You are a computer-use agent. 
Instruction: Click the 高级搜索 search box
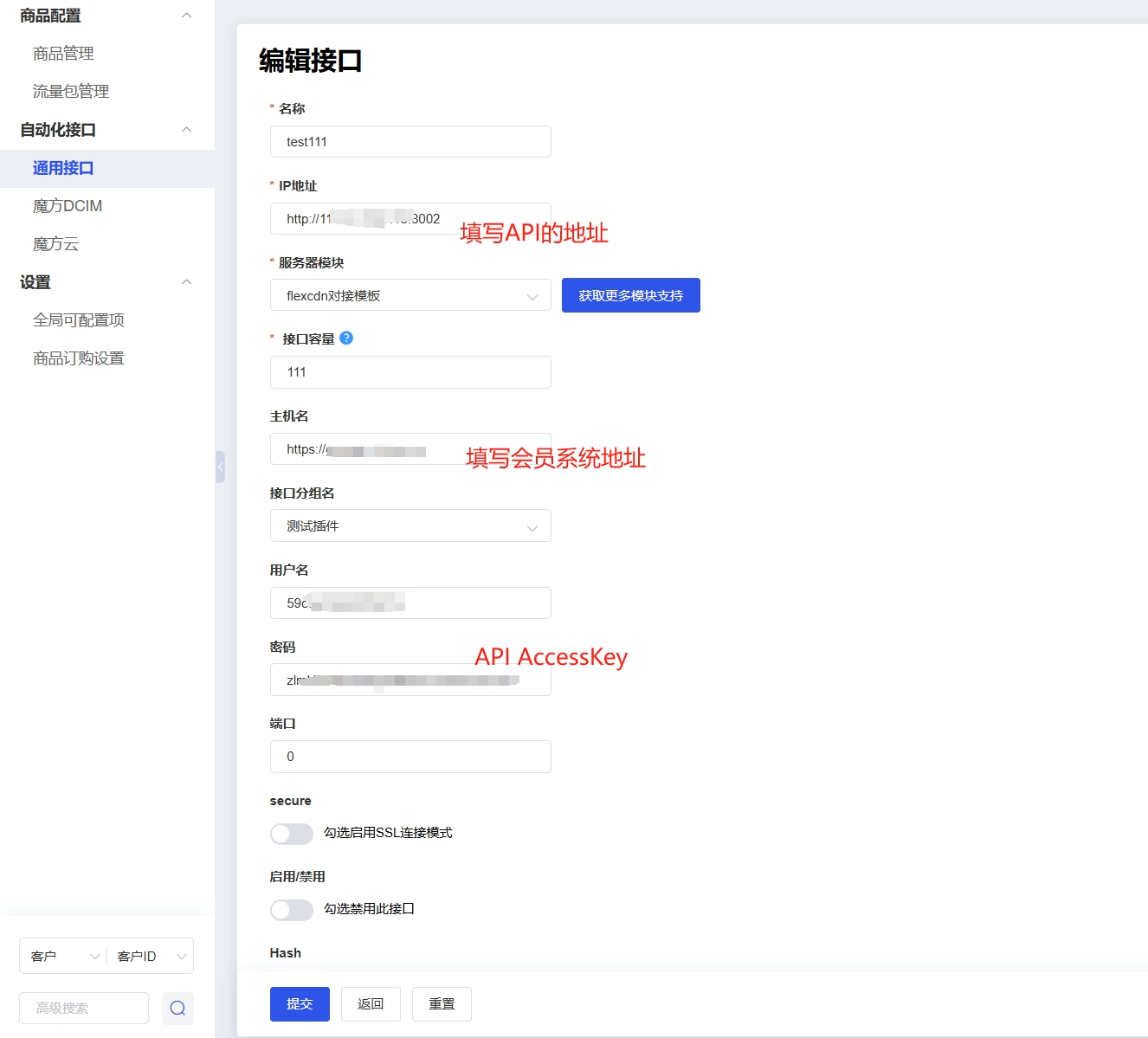[83, 1008]
